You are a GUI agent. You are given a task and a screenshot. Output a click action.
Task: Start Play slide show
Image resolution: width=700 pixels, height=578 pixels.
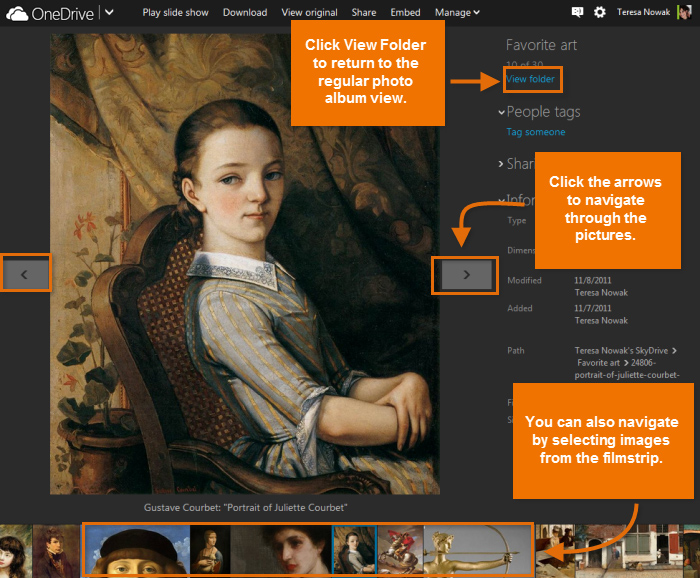point(176,12)
